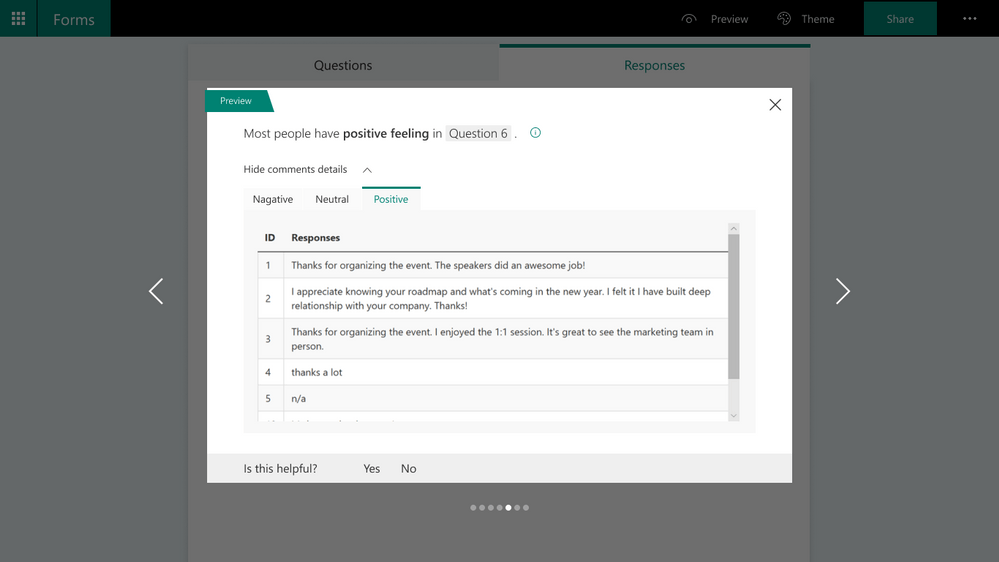This screenshot has height=562, width=999.
Task: Click the info icon beside Question 6
Action: (535, 133)
